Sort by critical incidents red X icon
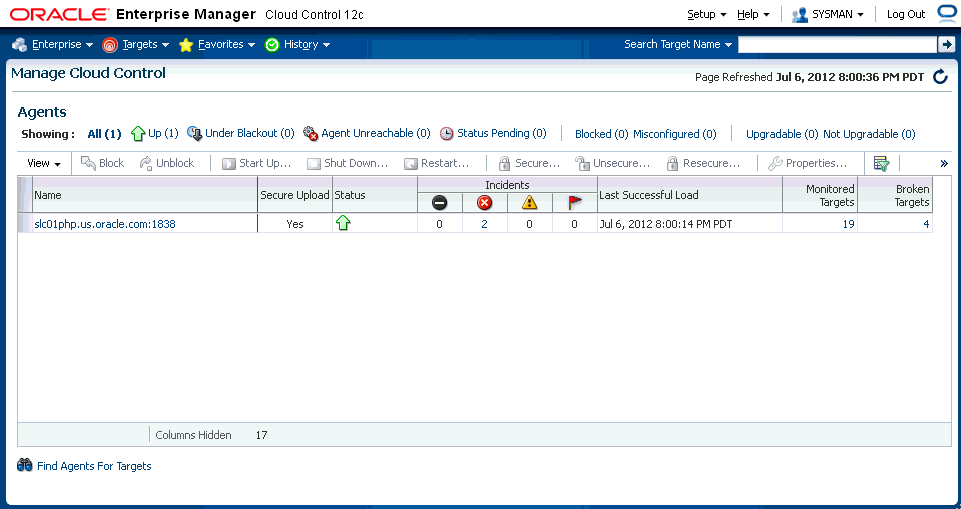 coord(484,203)
